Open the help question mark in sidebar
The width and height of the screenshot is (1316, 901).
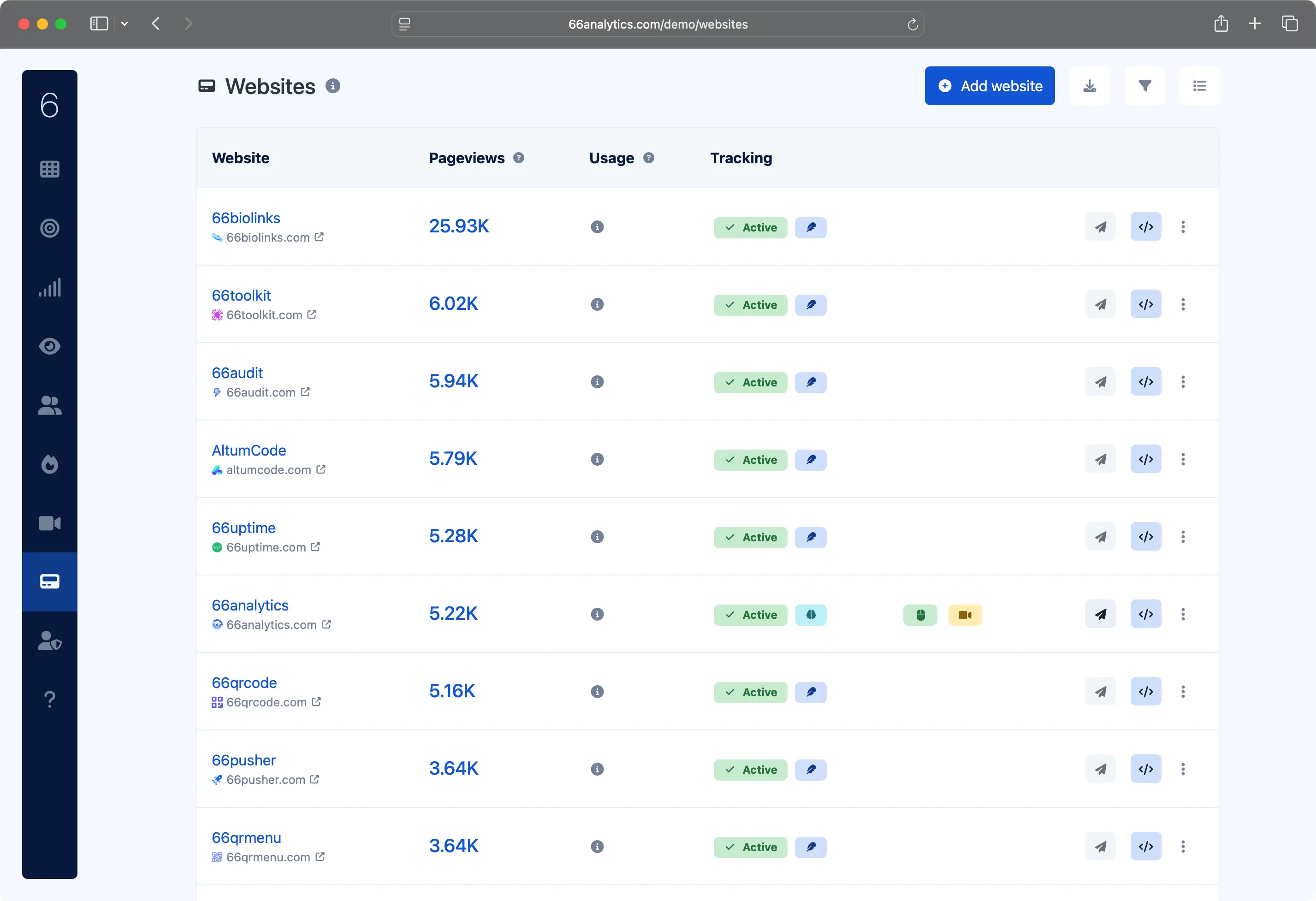[50, 699]
